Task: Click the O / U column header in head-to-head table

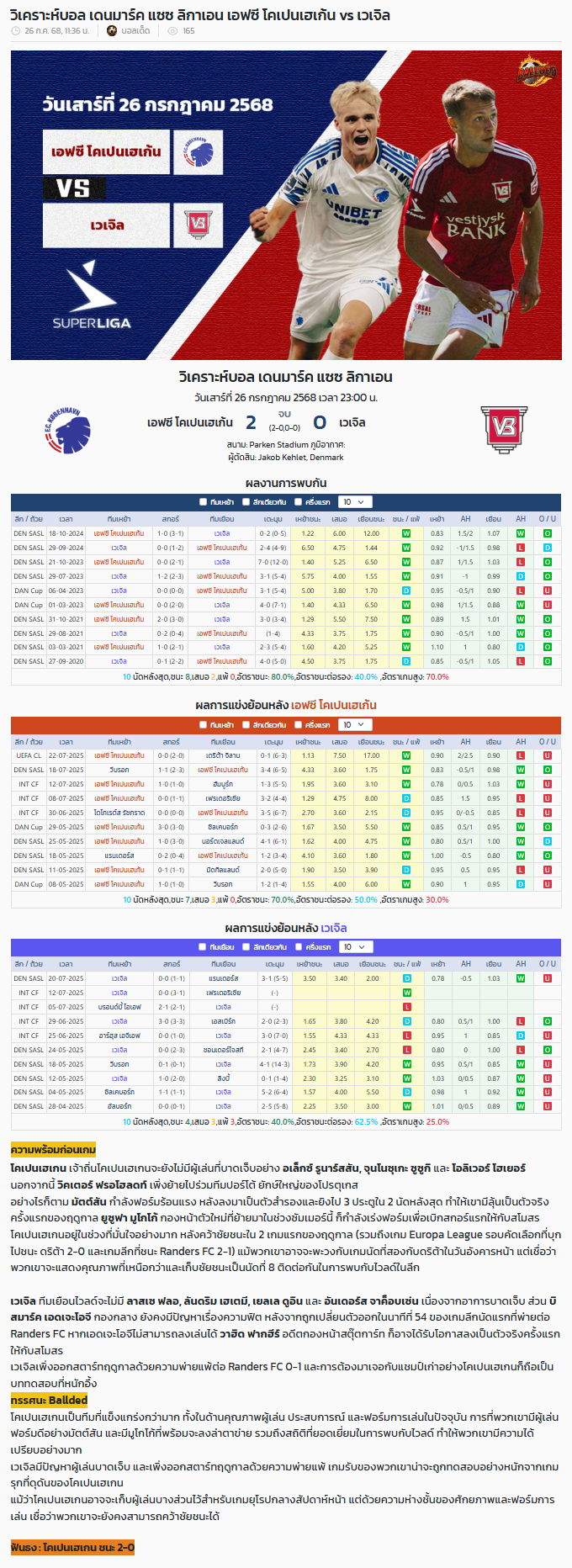Action: 548,519
